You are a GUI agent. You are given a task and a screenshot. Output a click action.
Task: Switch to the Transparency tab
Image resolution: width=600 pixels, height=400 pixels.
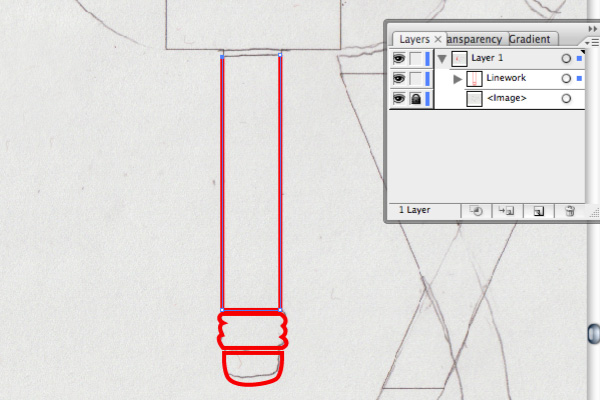click(x=474, y=39)
